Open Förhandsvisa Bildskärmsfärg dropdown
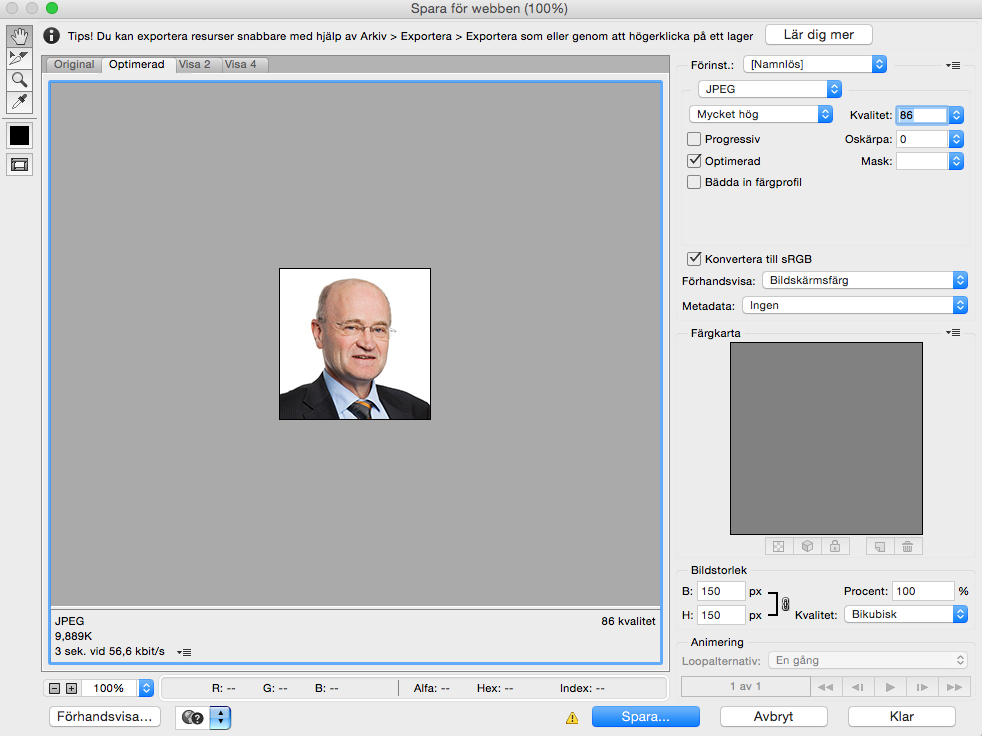This screenshot has width=982, height=736. pos(865,280)
